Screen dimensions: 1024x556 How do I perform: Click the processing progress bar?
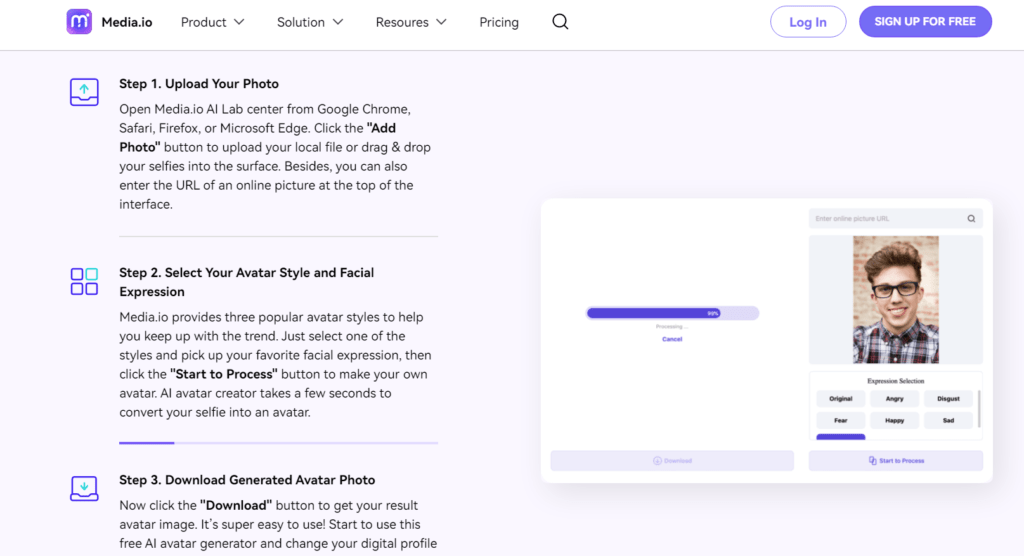click(x=671, y=313)
